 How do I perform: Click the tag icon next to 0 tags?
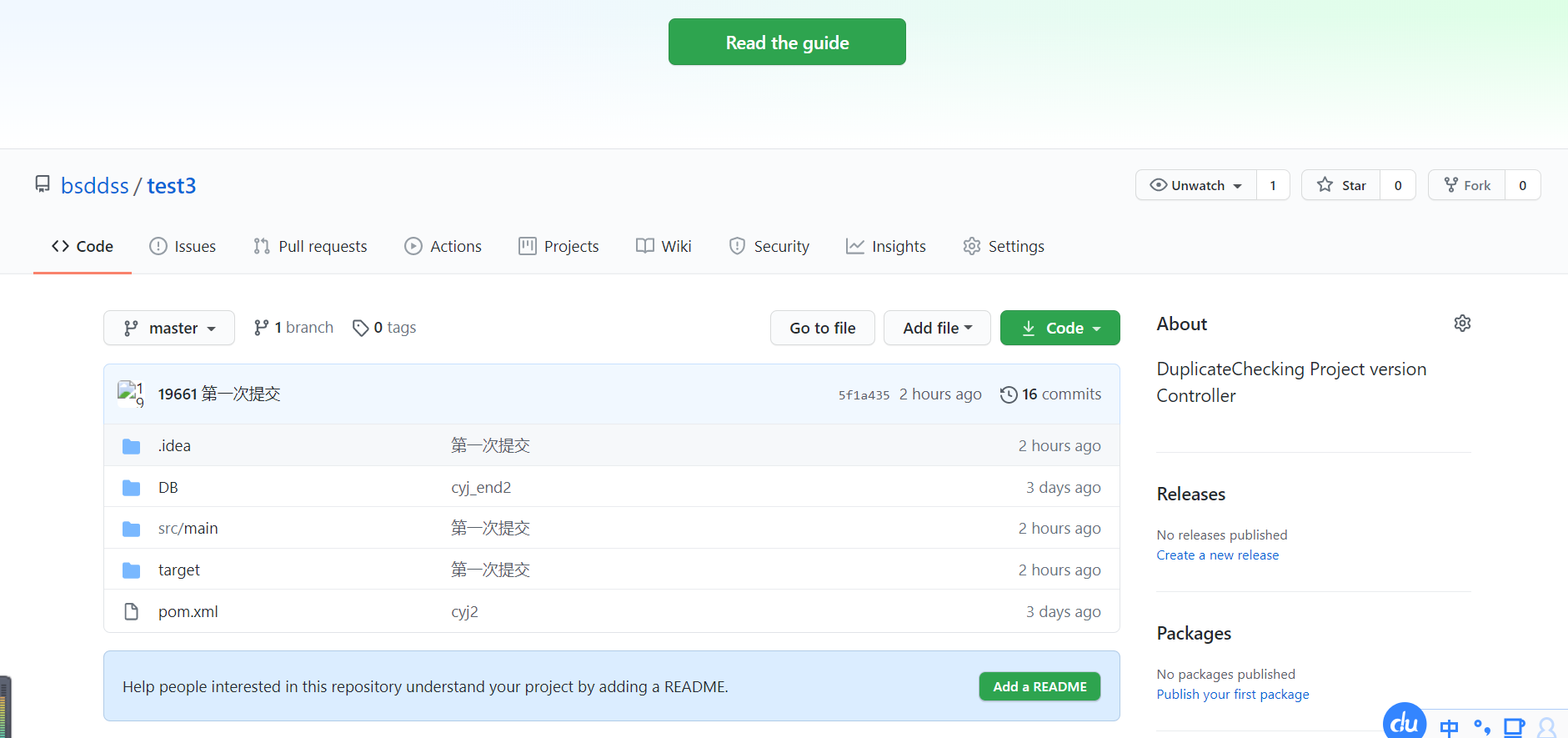click(x=360, y=329)
